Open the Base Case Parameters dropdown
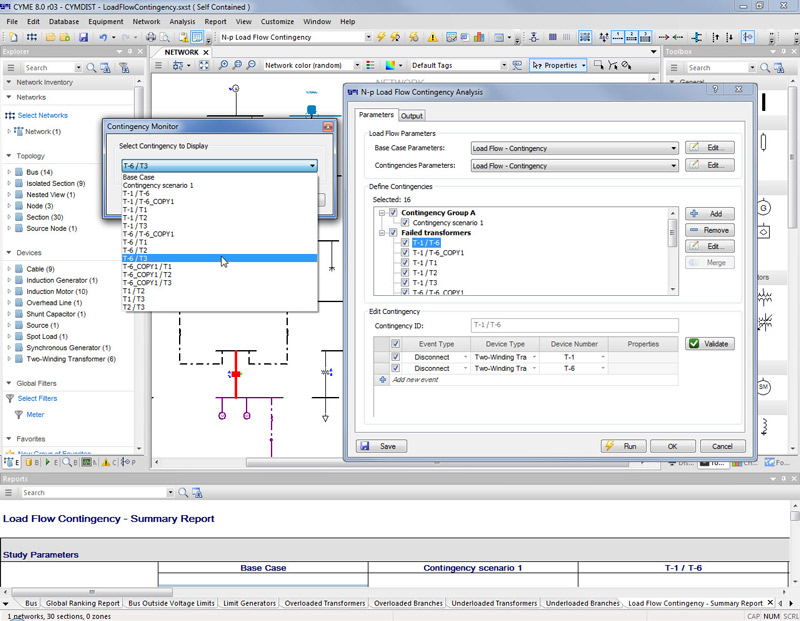The image size is (800, 621). click(673, 148)
